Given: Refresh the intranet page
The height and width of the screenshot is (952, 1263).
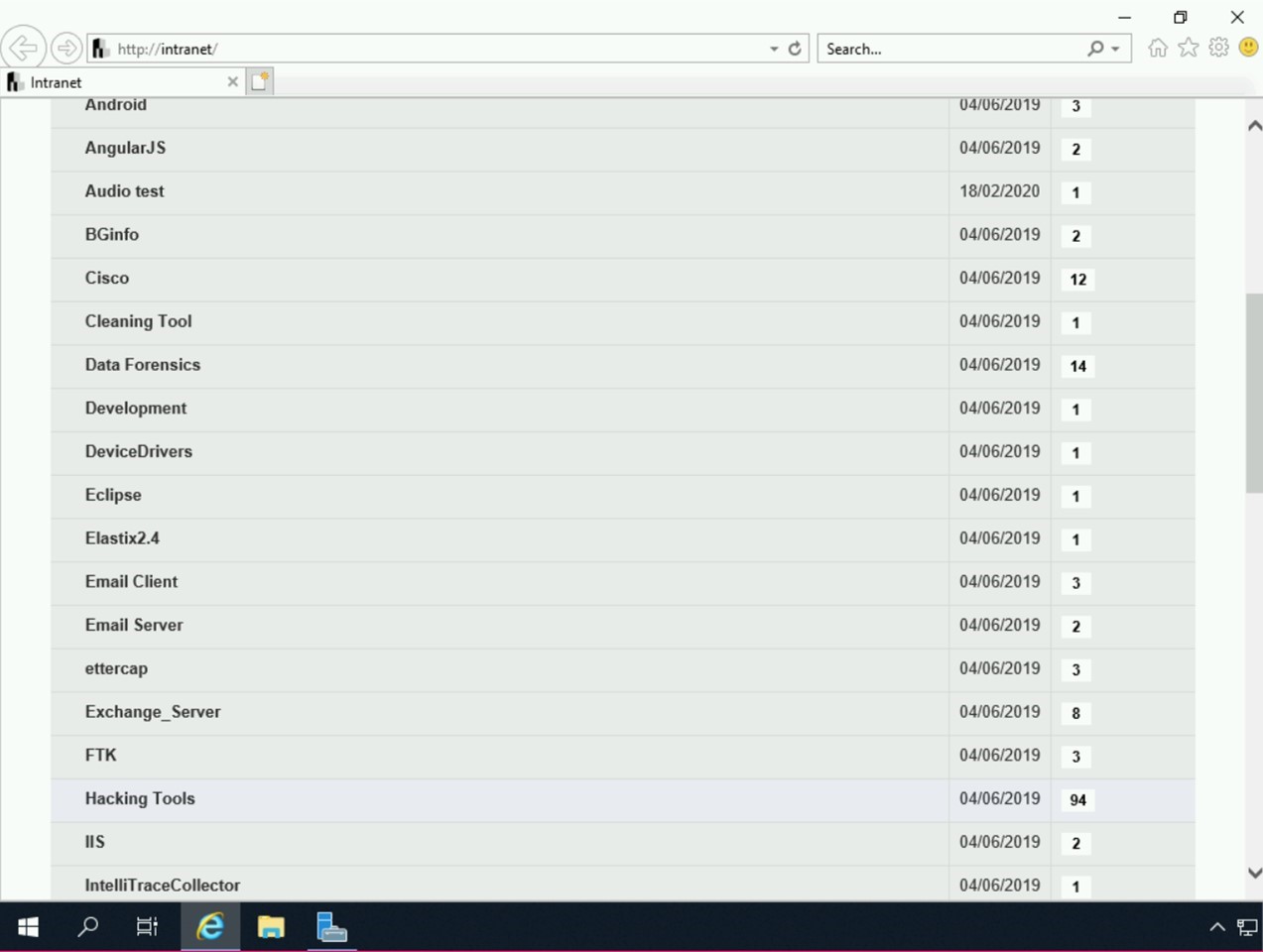Looking at the screenshot, I should (x=795, y=49).
